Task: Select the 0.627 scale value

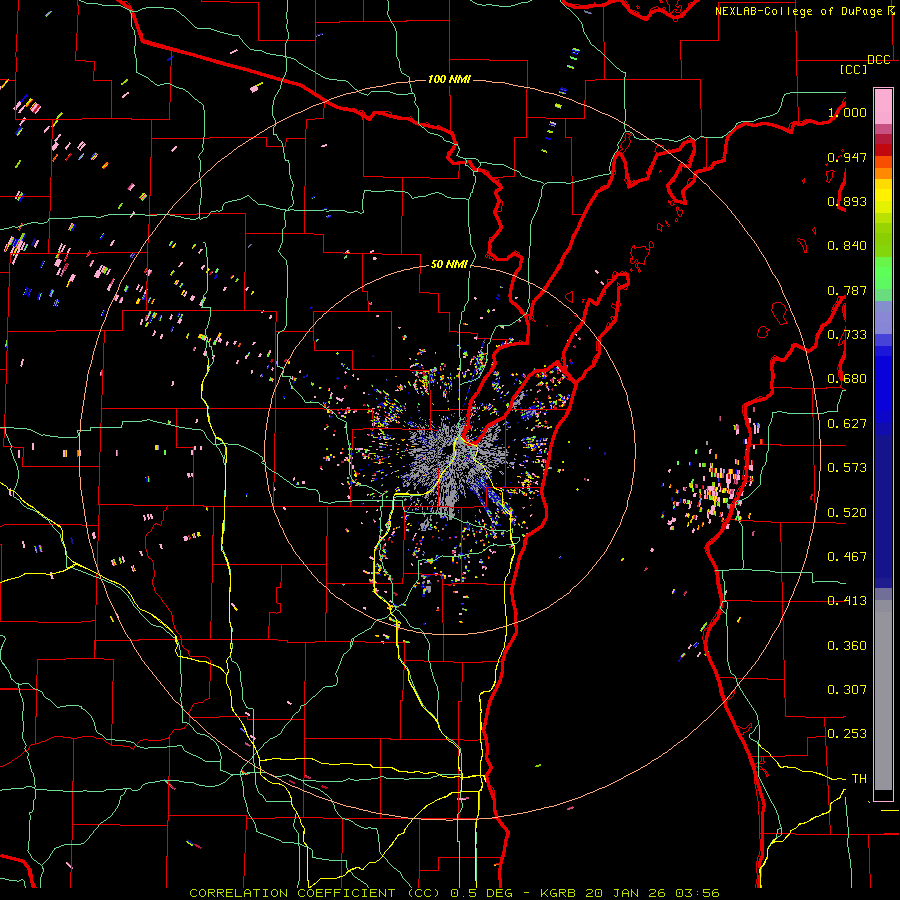Action: [x=847, y=424]
